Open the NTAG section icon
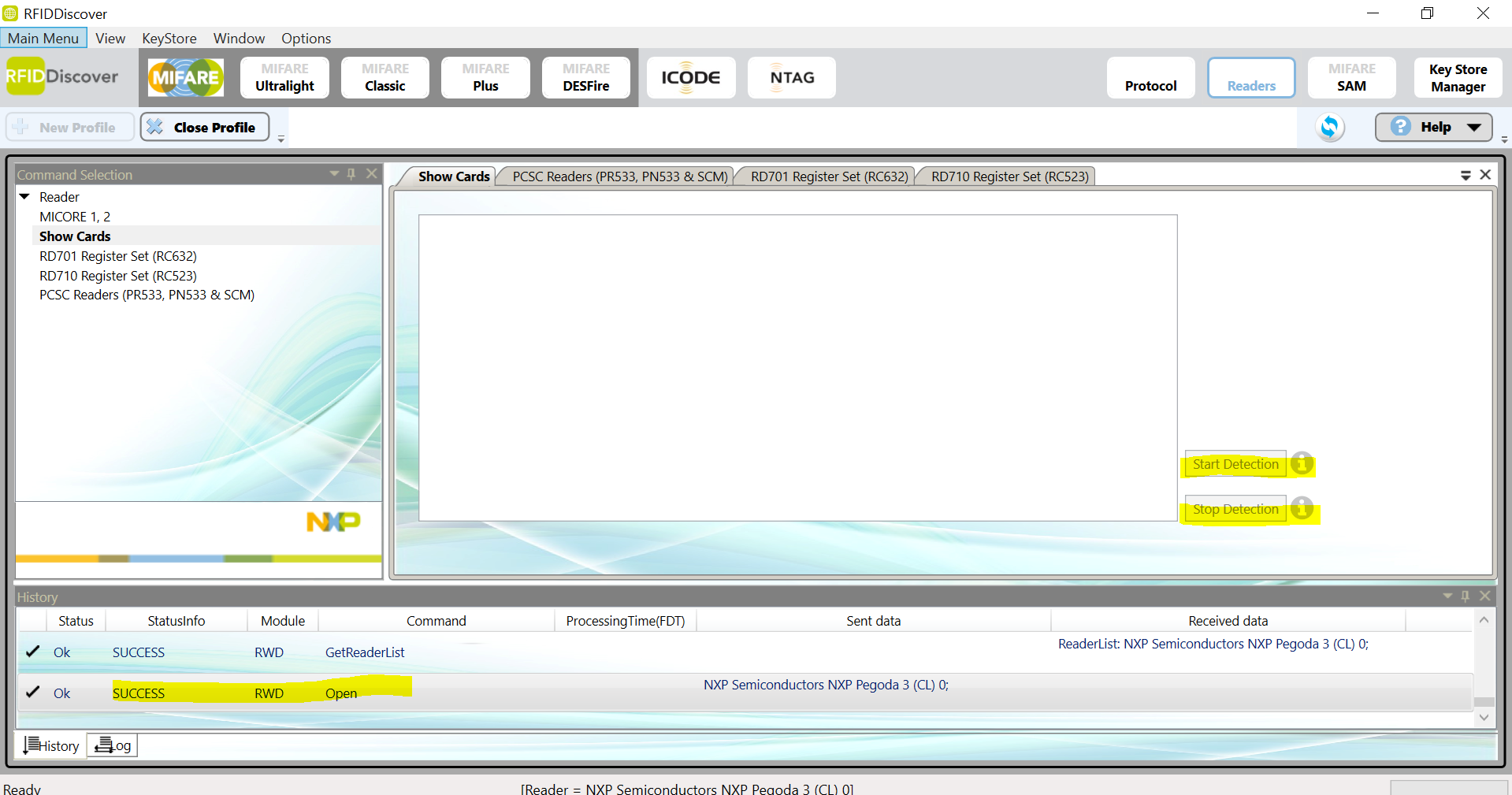 [791, 77]
